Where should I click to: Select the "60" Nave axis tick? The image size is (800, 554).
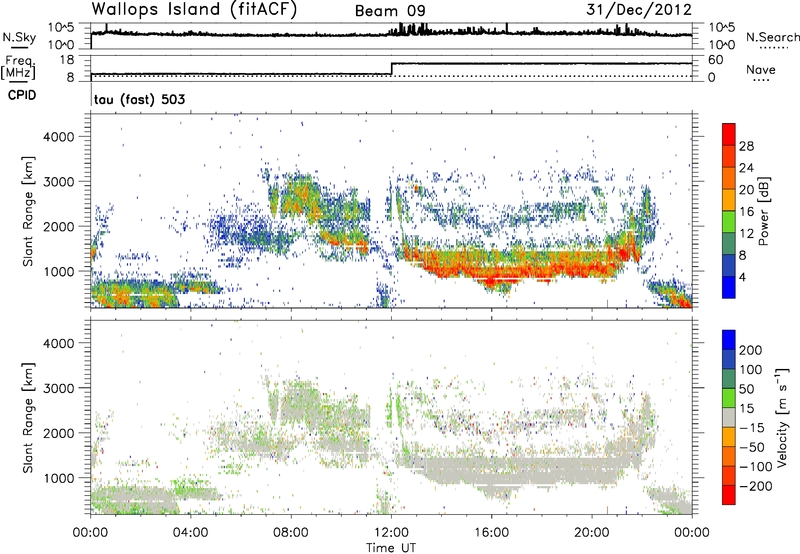pyautogui.click(x=715, y=60)
